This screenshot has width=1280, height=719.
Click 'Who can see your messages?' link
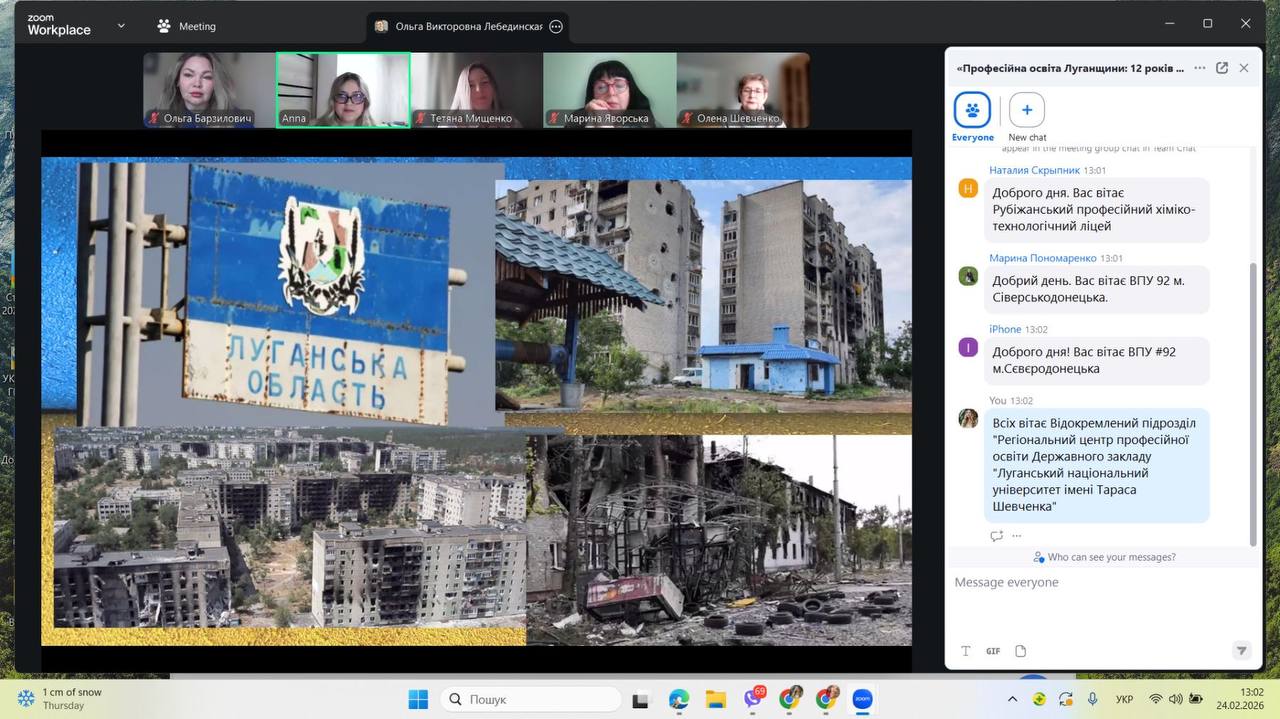(x=1111, y=557)
